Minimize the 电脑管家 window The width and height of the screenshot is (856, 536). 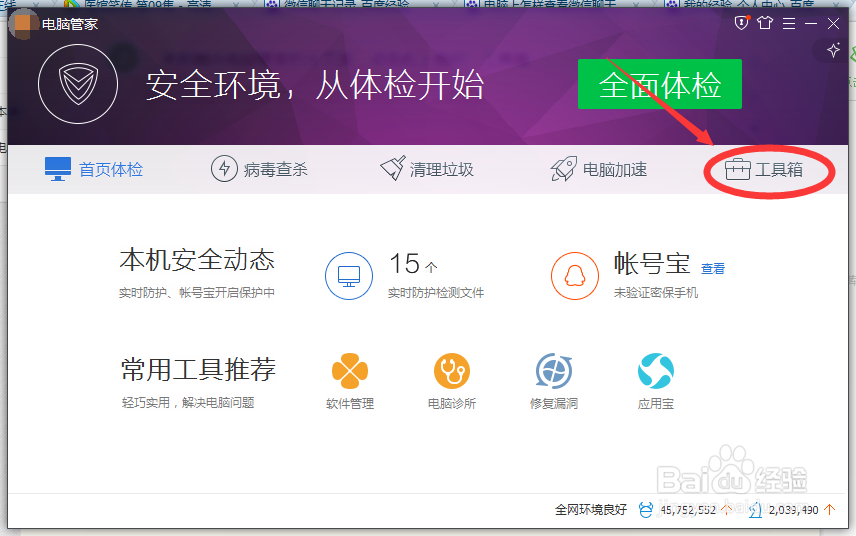811,23
